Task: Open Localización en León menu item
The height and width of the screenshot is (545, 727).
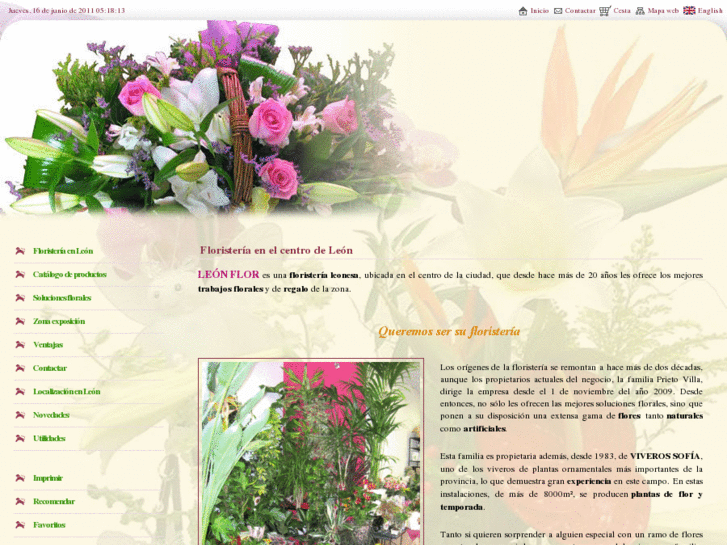Action: (x=67, y=391)
